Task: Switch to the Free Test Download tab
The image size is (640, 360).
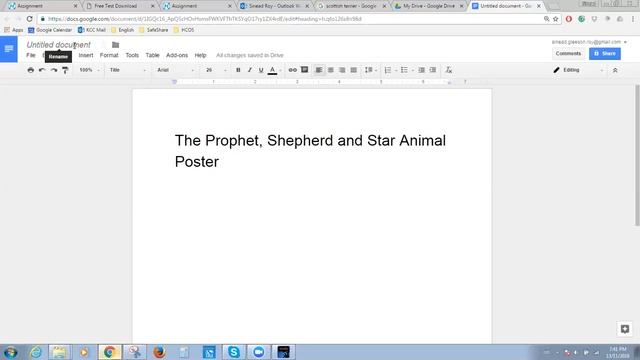Action: click(120, 6)
